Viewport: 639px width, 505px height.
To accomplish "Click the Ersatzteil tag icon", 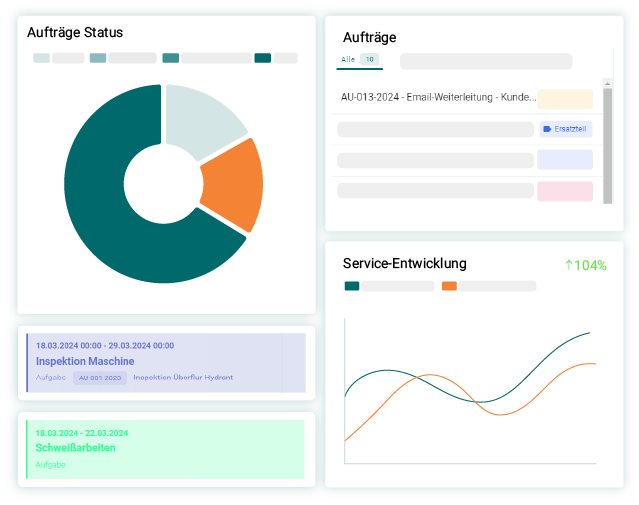I will (547, 129).
